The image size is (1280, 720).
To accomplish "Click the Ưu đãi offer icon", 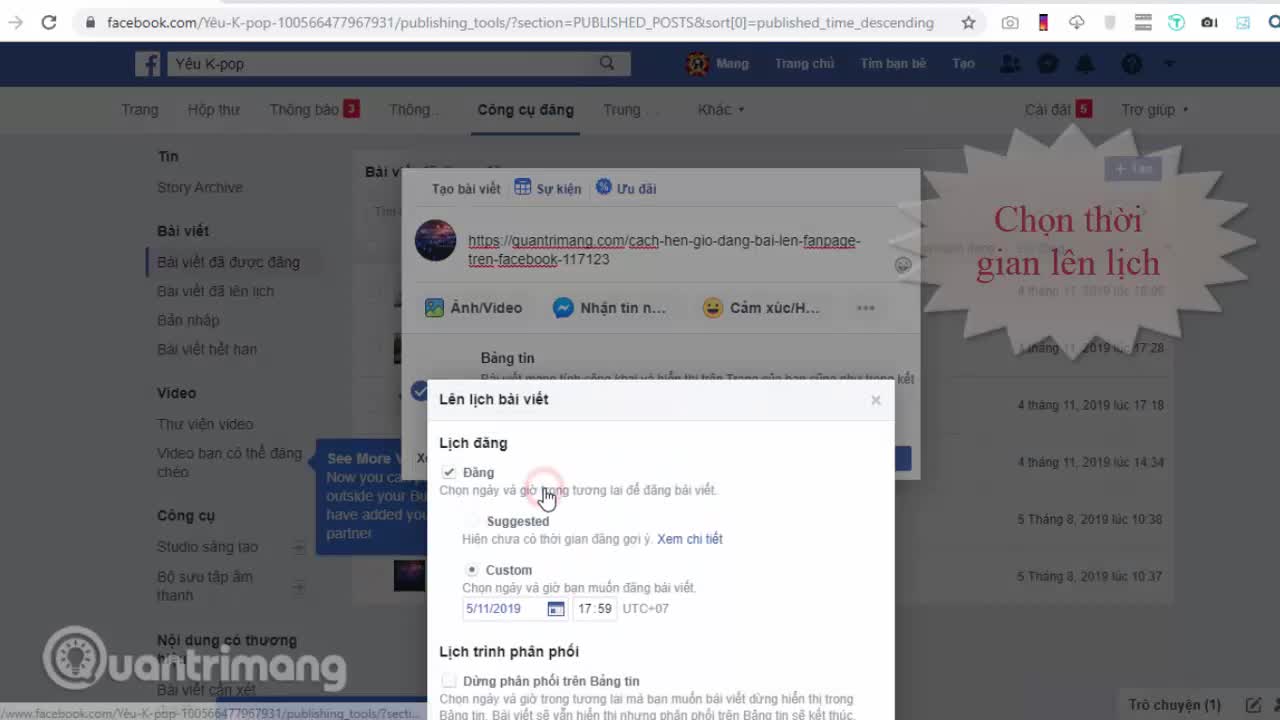I will tap(603, 187).
